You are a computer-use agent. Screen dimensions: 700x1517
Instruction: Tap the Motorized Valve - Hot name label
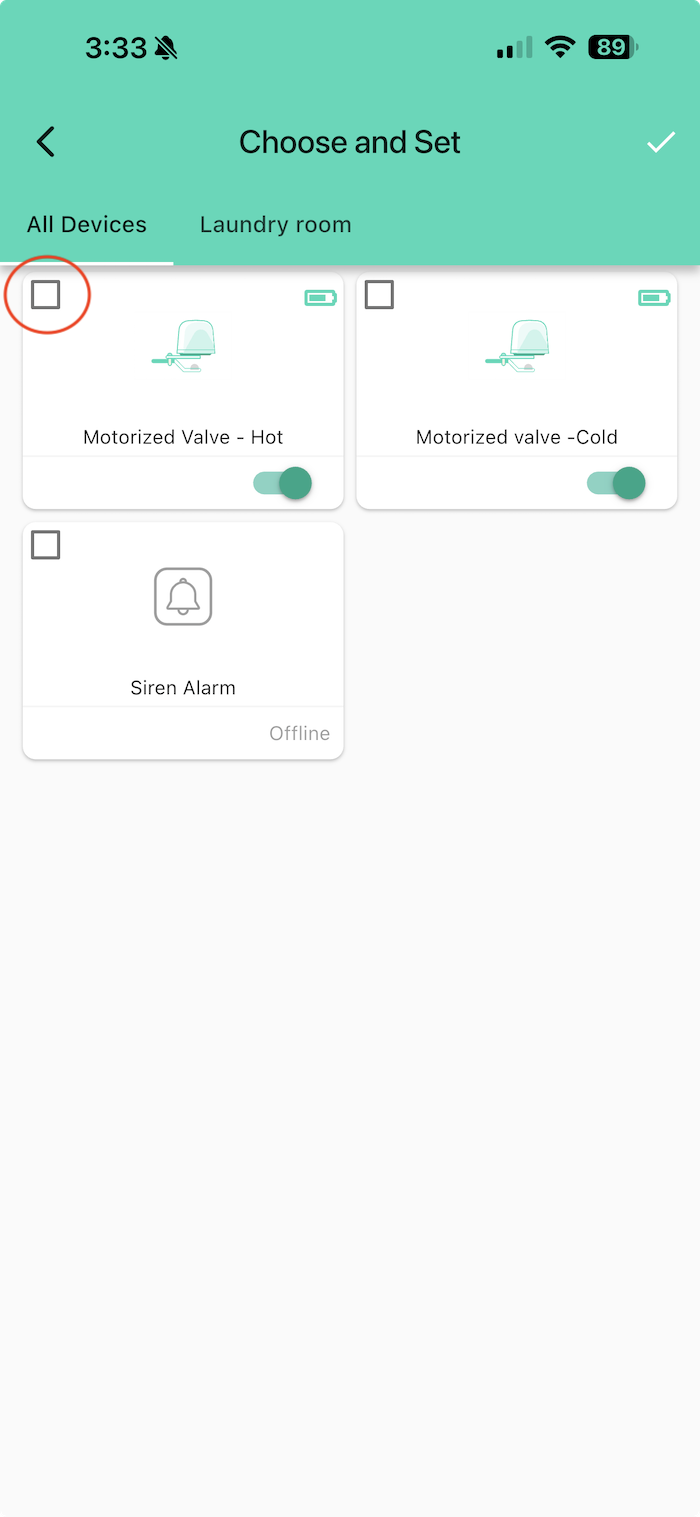click(x=183, y=437)
